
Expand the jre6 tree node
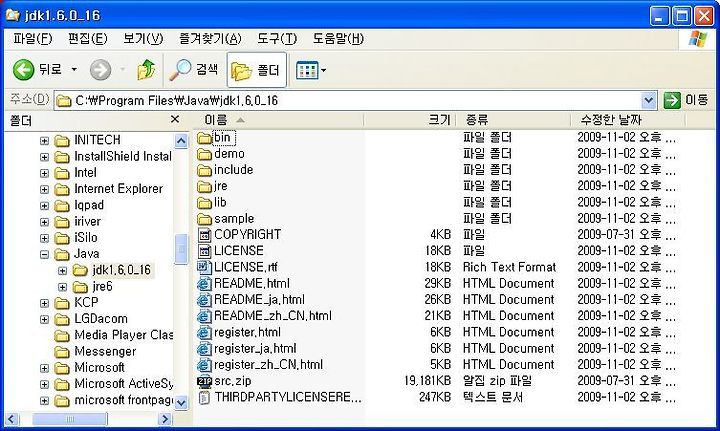[62, 287]
